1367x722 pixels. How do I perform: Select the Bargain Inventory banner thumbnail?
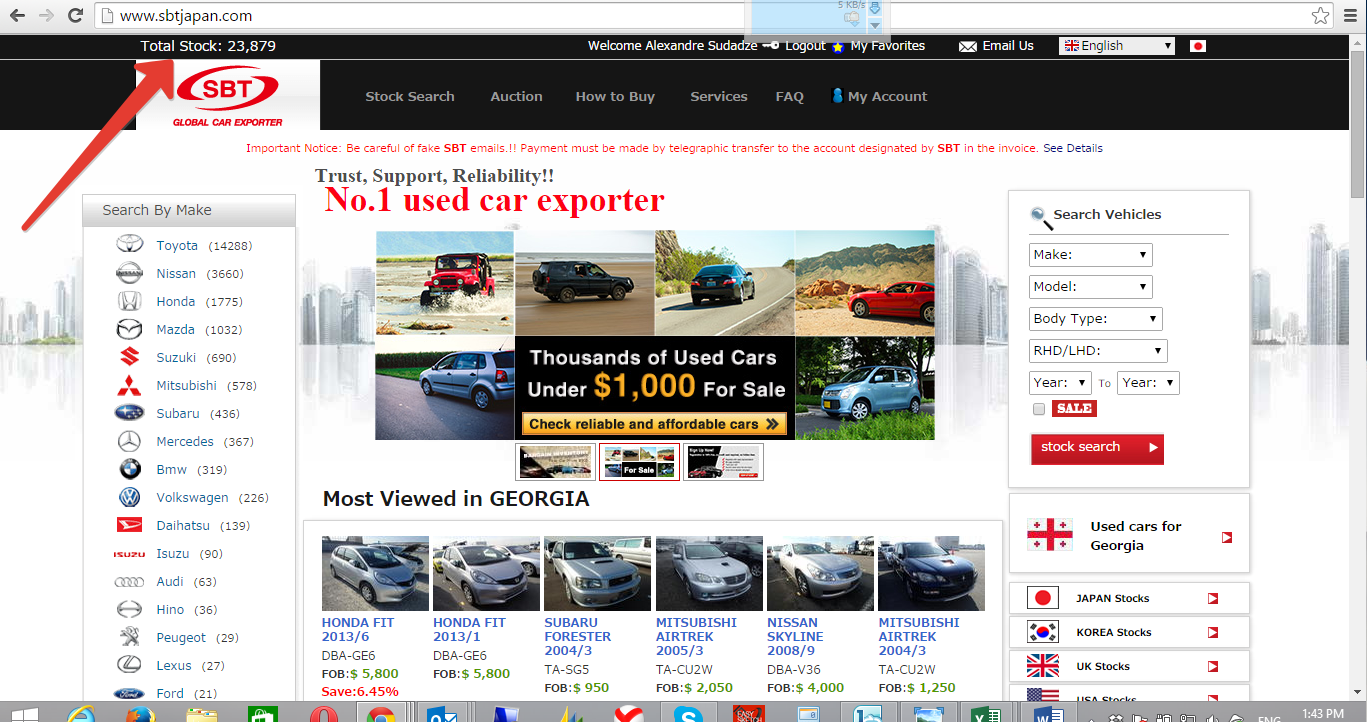556,462
